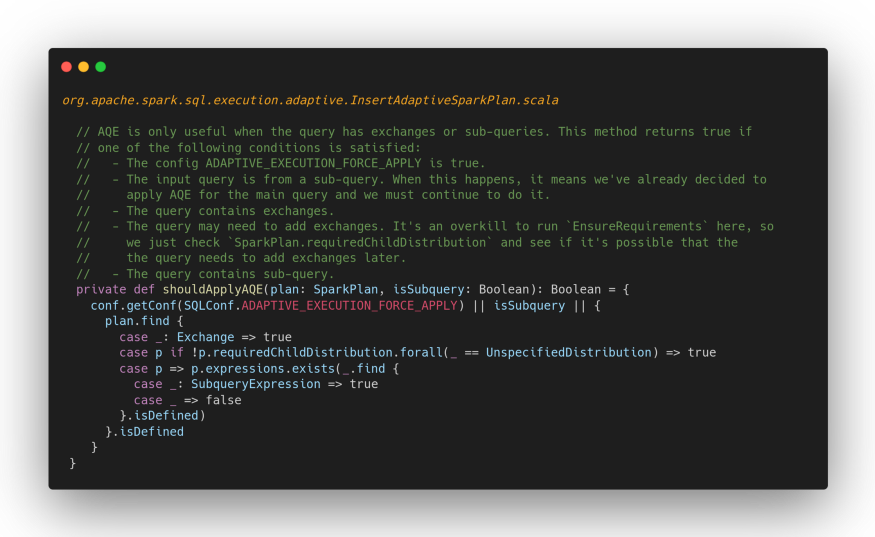Click the plan.find call
875x537 pixels.
coord(137,321)
